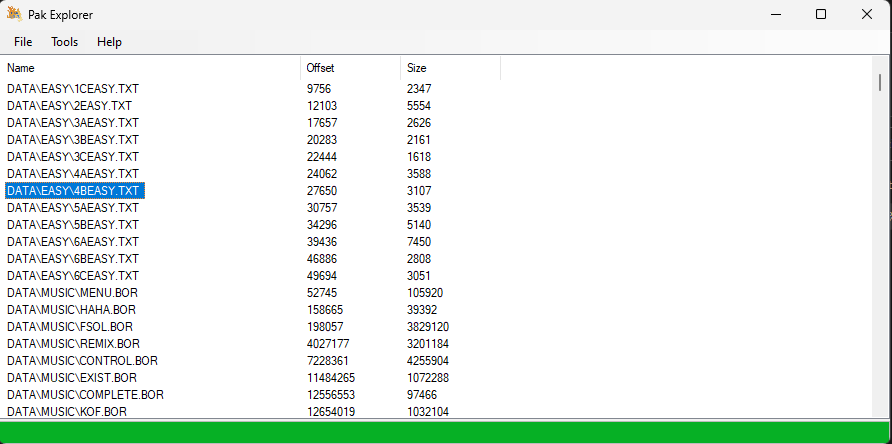Open the Help menu
892x444 pixels.
pyautogui.click(x=109, y=42)
